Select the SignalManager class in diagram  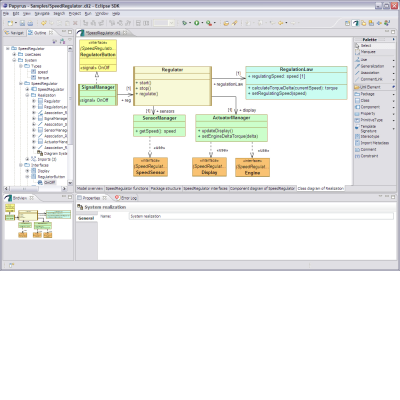98,95
